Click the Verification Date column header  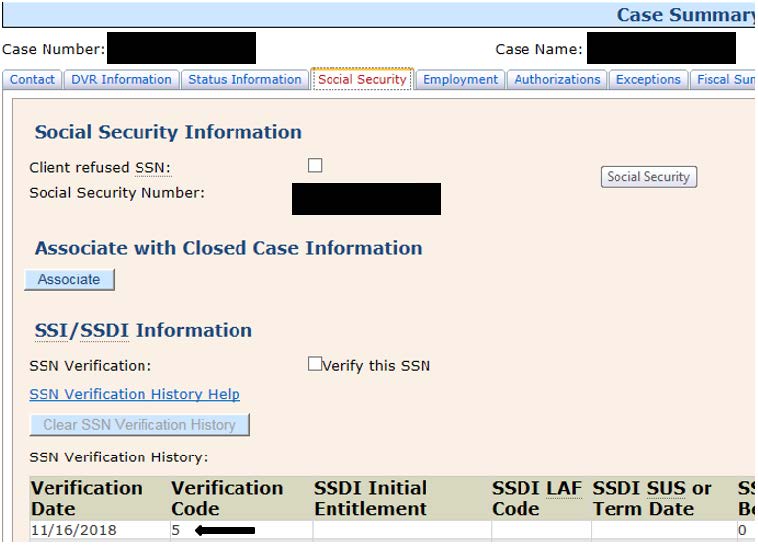tap(87, 498)
